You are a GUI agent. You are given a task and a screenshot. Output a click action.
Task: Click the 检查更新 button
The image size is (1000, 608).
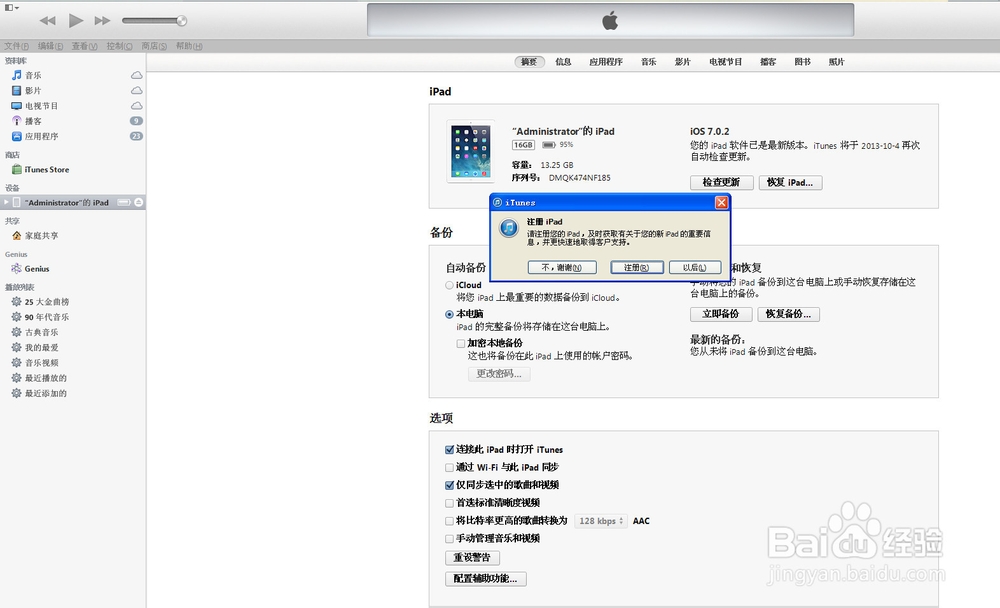tap(721, 182)
